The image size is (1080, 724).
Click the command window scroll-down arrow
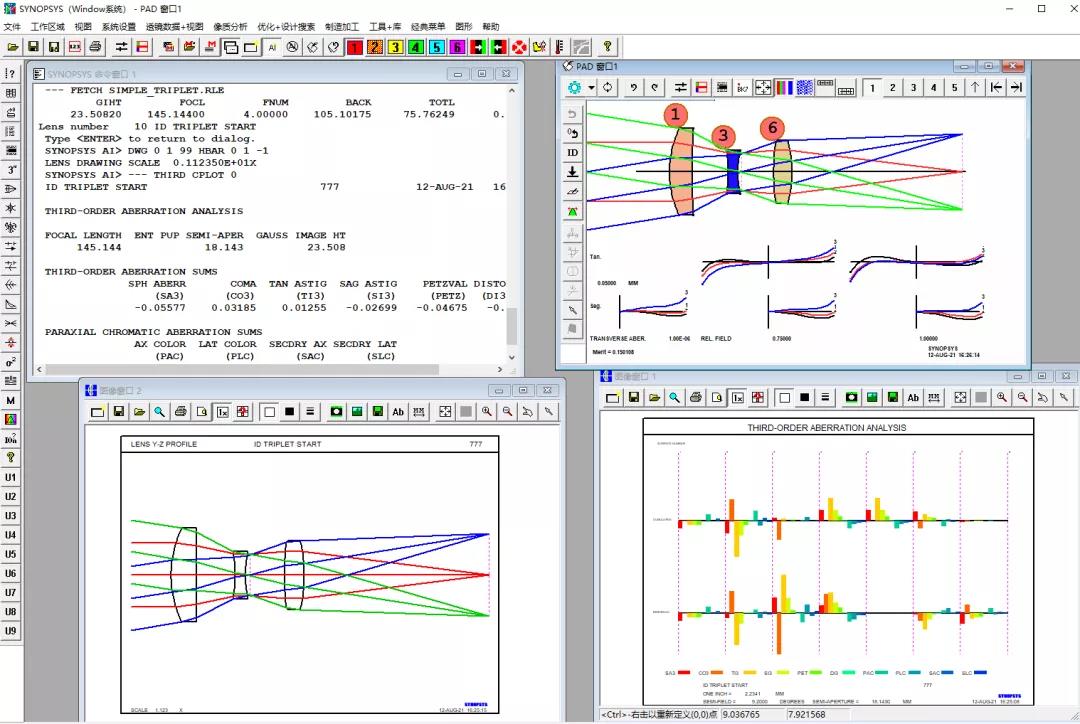point(512,357)
